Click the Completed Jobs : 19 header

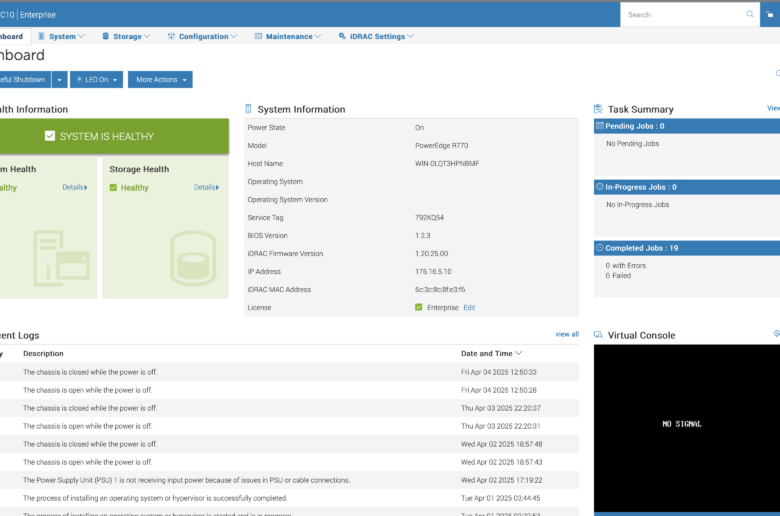click(687, 248)
